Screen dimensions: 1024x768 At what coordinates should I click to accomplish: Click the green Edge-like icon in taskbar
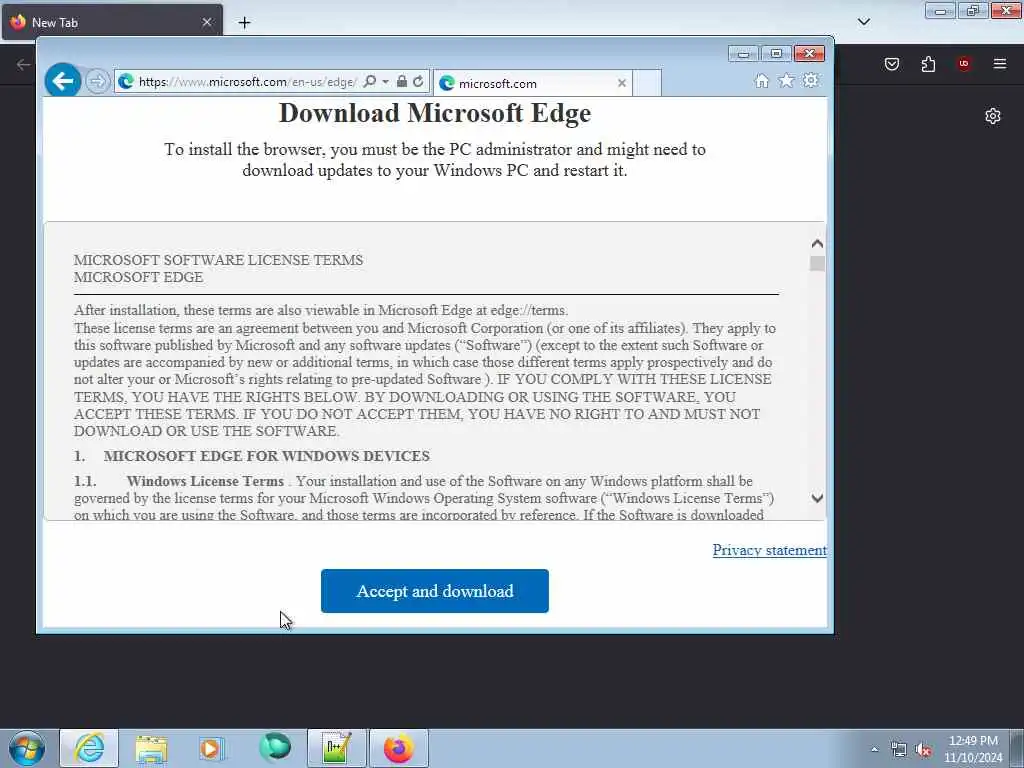coord(275,748)
